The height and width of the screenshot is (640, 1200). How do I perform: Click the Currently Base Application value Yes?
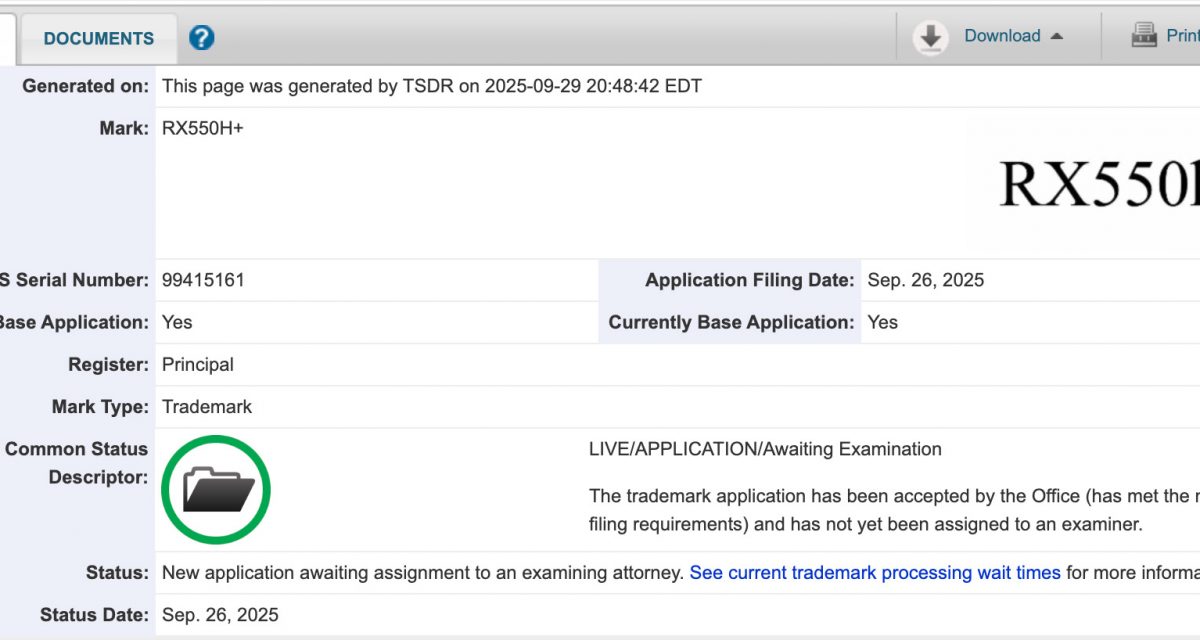pos(883,322)
